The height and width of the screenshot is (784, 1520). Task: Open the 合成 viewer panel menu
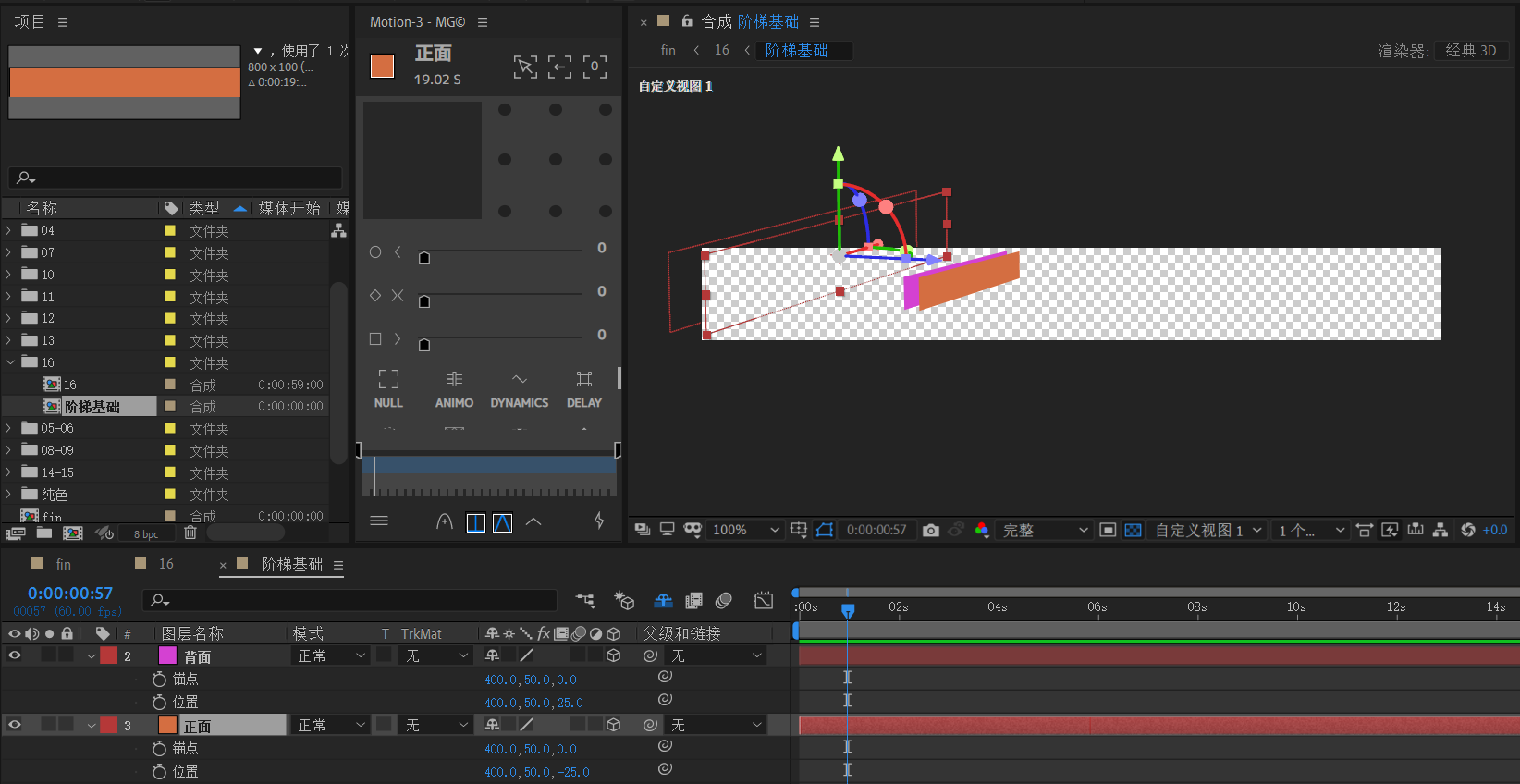coord(815,22)
